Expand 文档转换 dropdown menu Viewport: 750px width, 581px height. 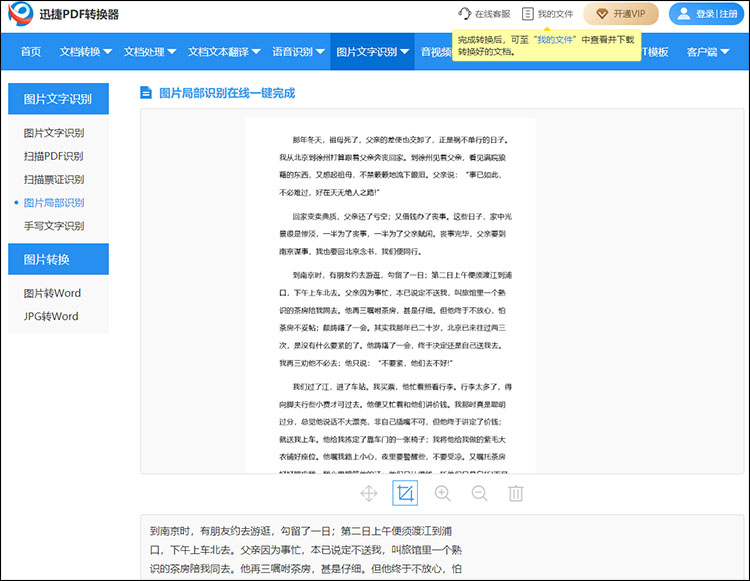tap(86, 52)
